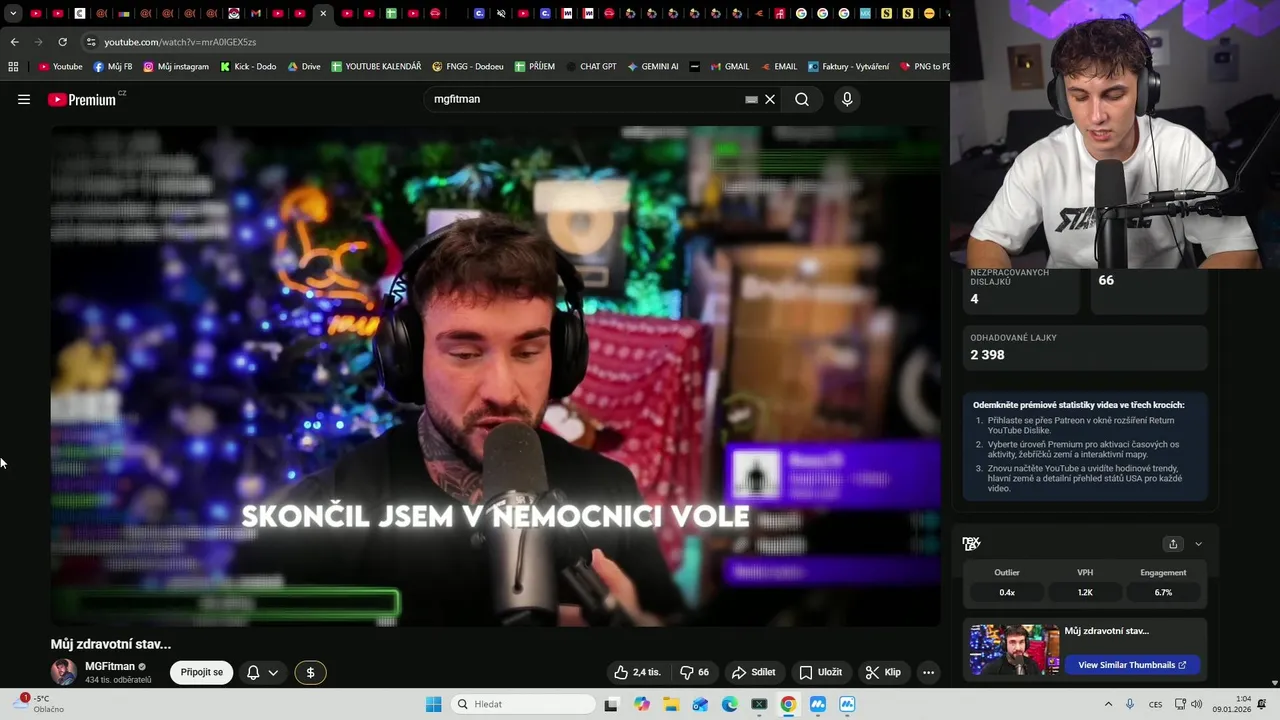Image resolution: width=1280 pixels, height=720 pixels.
Task: Share the video using Sdílet button
Action: [x=754, y=672]
